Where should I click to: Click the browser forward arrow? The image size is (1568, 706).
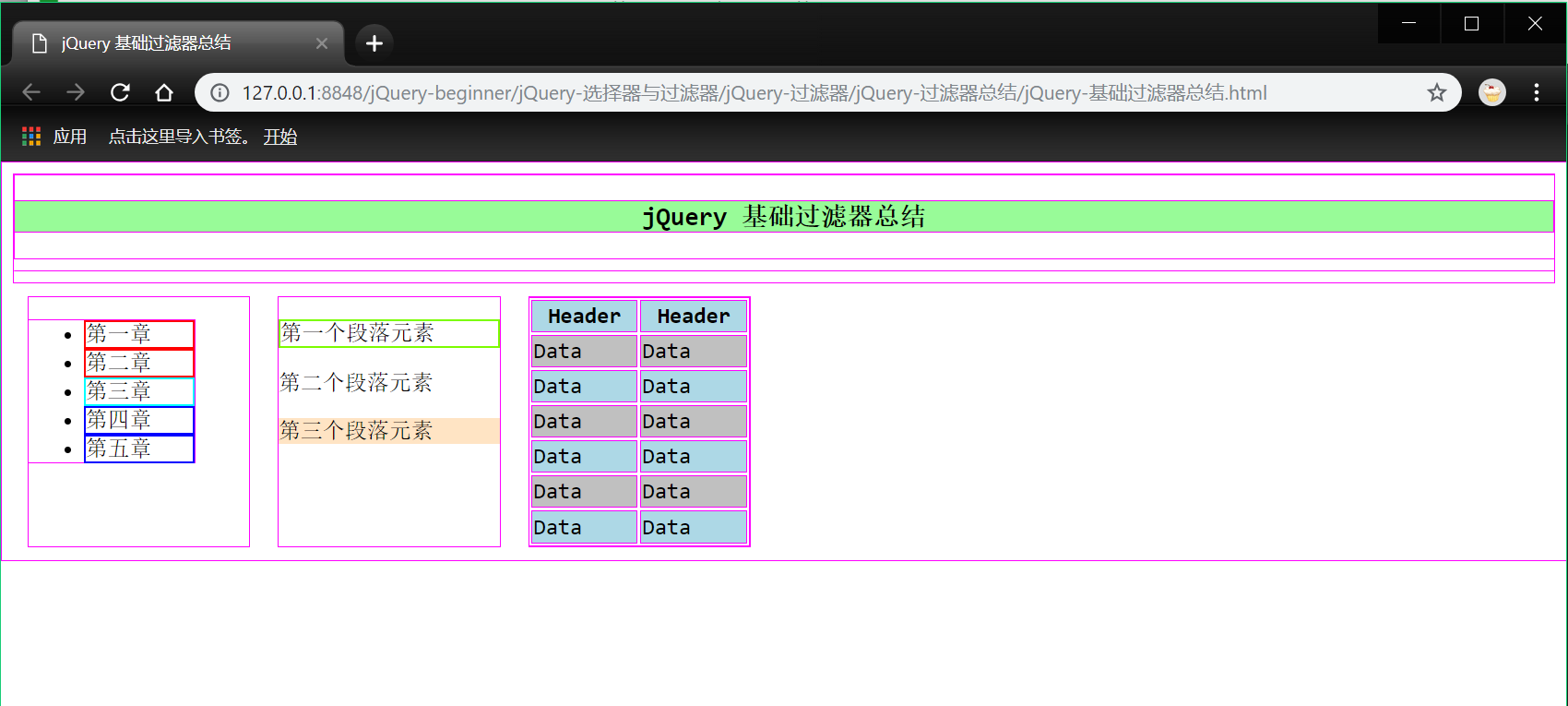point(76,92)
